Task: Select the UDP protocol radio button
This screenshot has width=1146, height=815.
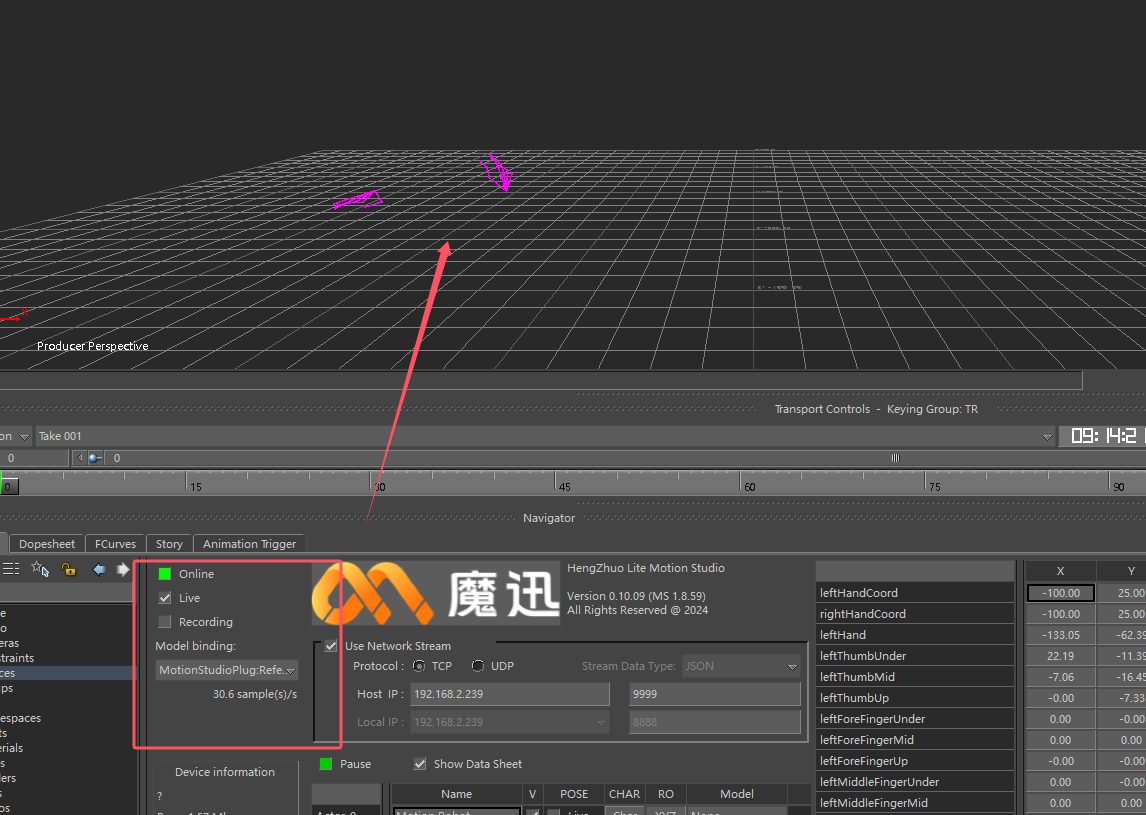Action: point(478,666)
